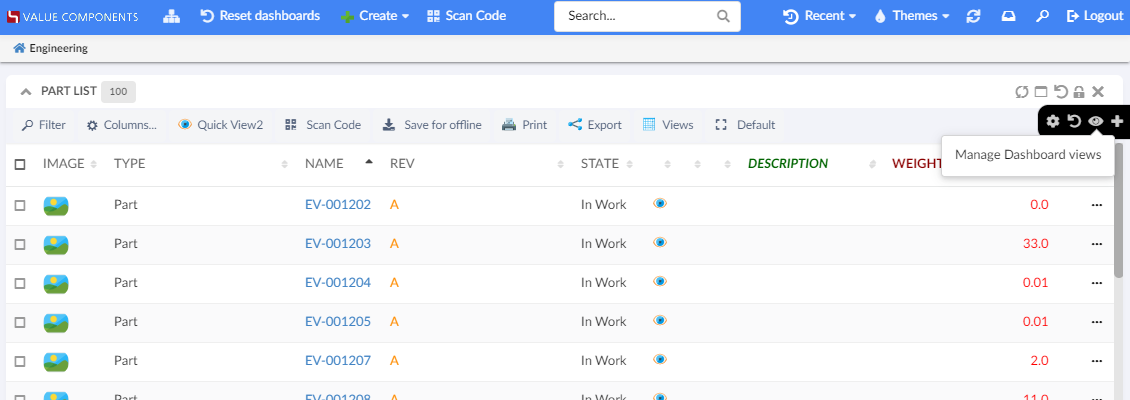Open quick view eye for EV-001202
Viewport: 1130px width, 400px height.
click(x=659, y=203)
